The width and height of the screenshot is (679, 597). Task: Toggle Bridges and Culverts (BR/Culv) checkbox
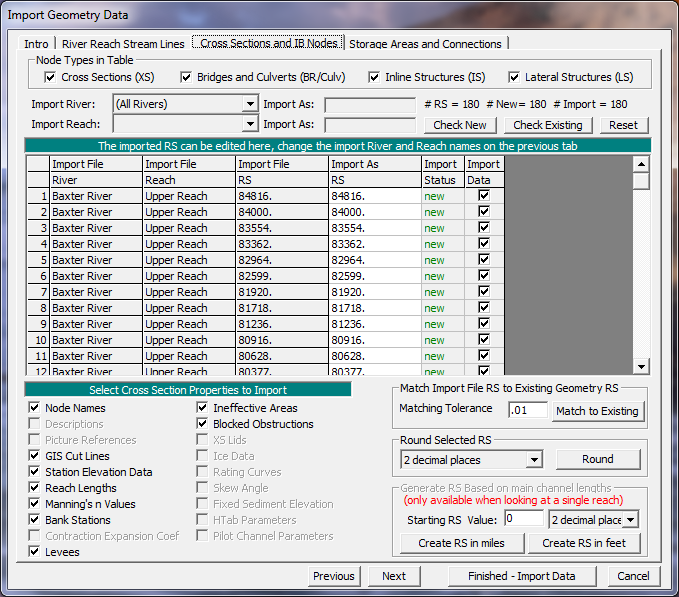(x=186, y=77)
